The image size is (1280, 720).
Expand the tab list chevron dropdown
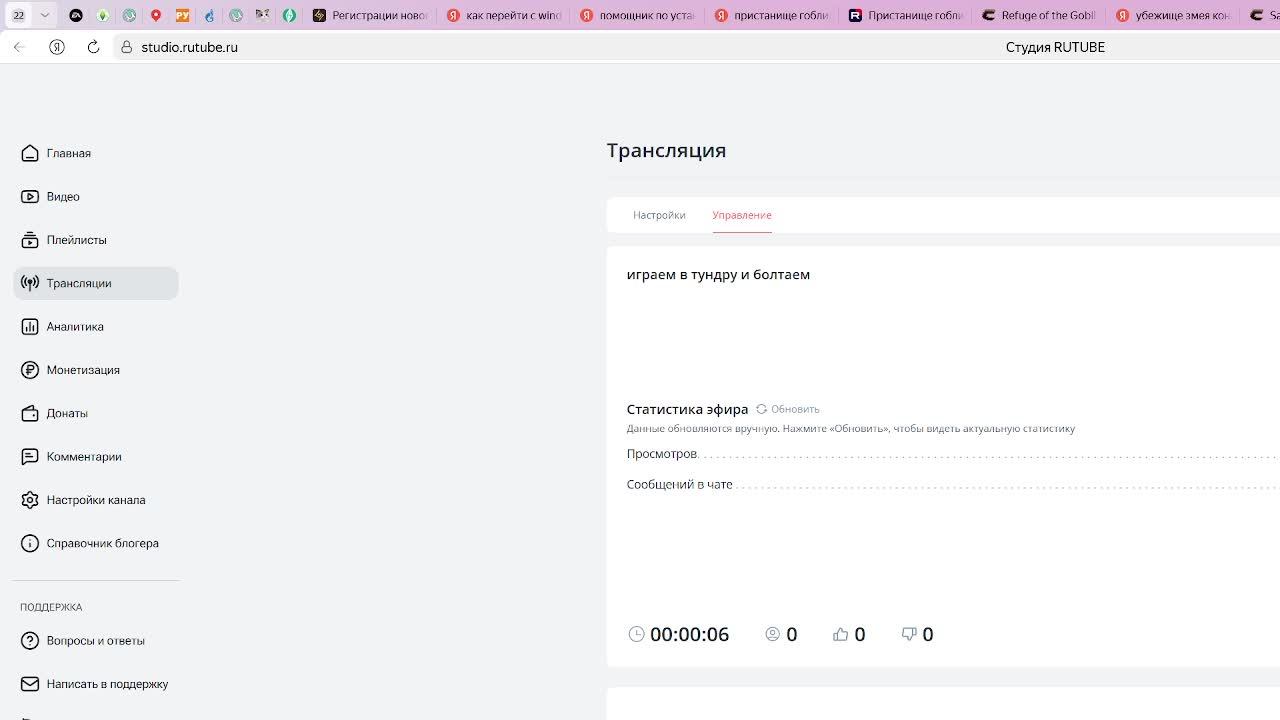click(x=45, y=15)
